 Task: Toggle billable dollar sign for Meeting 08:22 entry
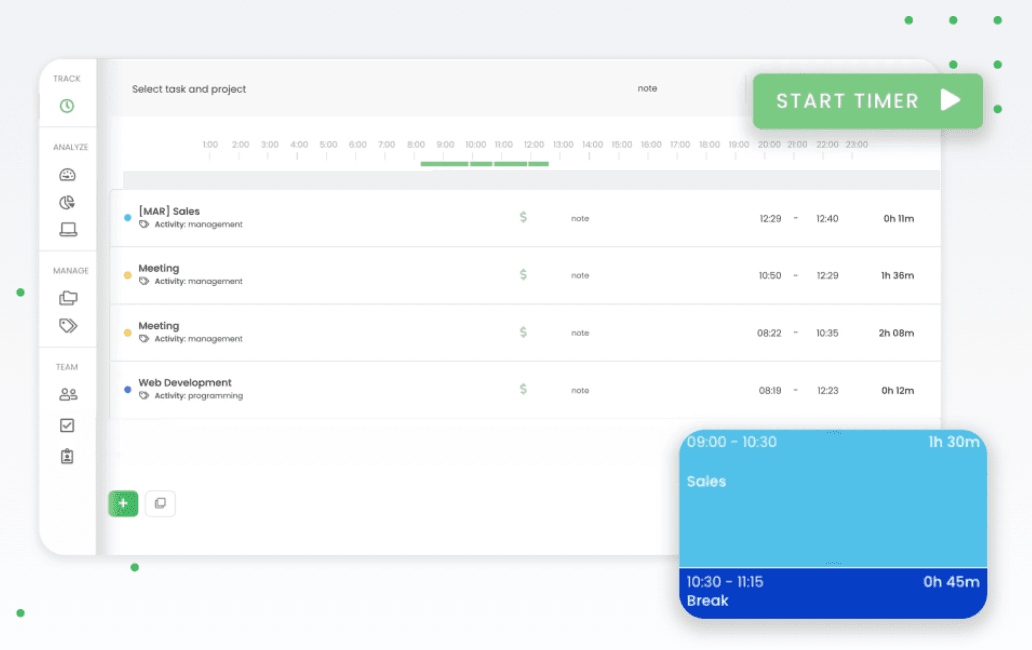pyautogui.click(x=523, y=332)
